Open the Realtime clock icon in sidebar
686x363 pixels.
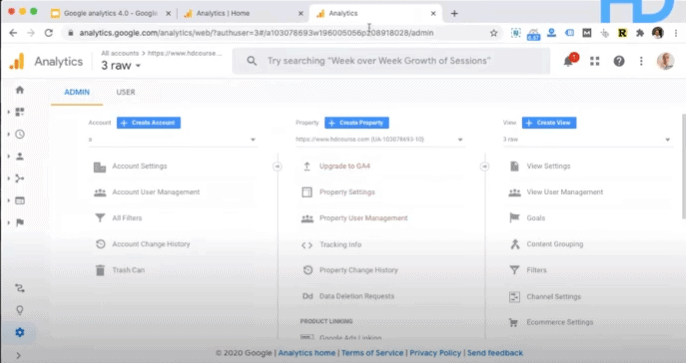[x=20, y=134]
